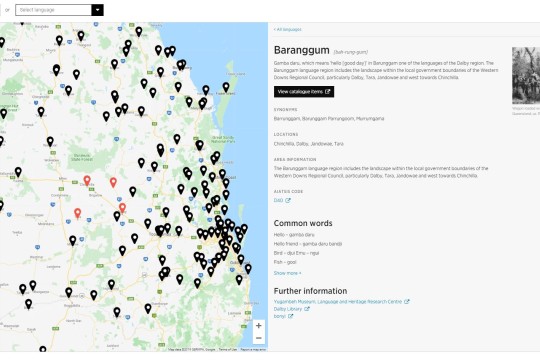Click the black pin on Fraser Island
The image size is (540, 360).
click(226, 87)
